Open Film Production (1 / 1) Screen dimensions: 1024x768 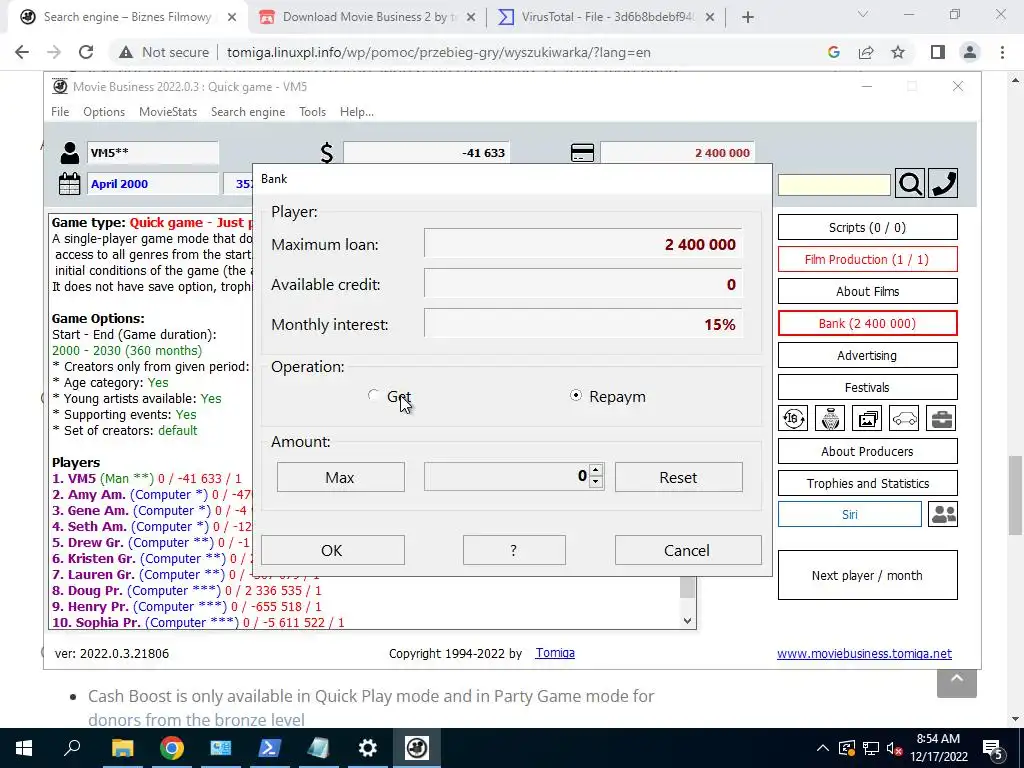[x=867, y=259]
